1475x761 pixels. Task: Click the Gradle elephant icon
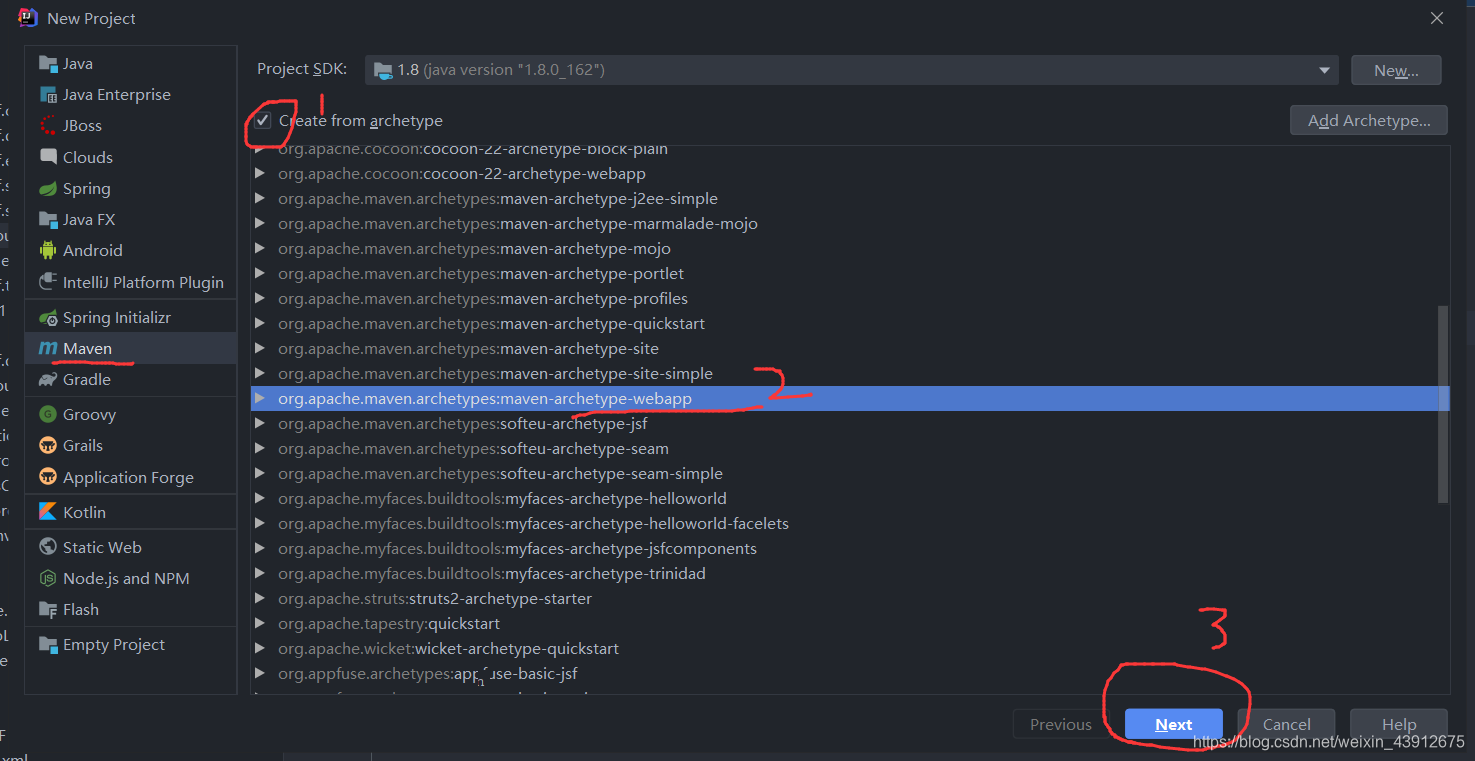[48, 380]
